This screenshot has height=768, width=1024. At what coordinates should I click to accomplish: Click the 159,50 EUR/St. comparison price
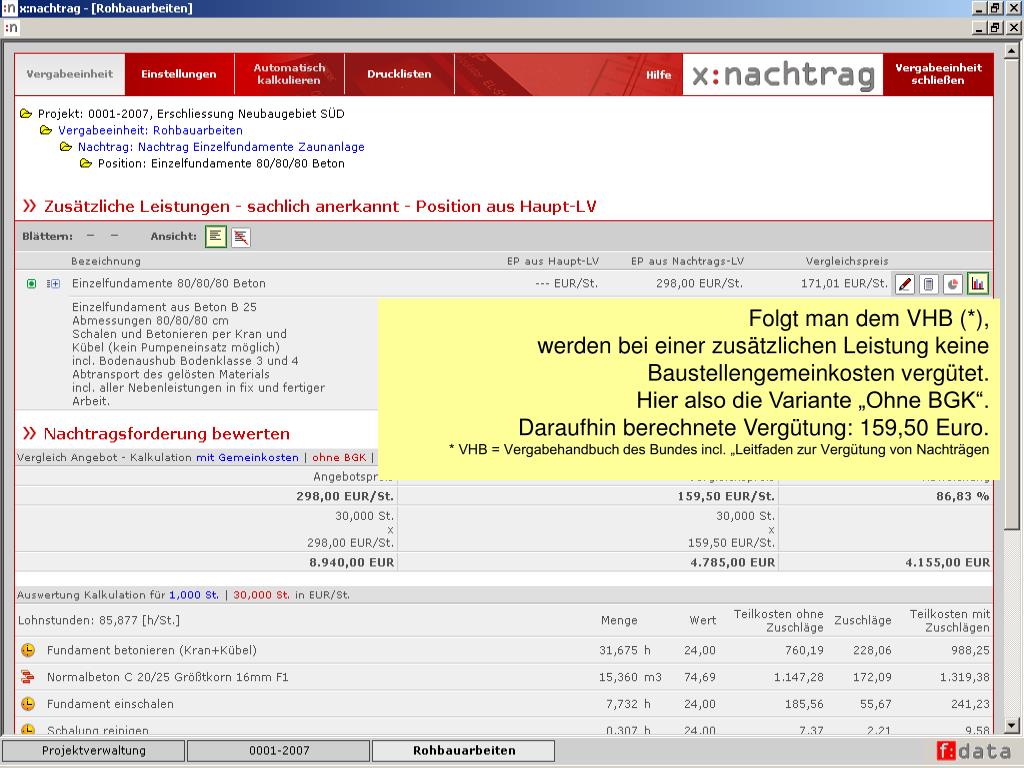[x=726, y=496]
